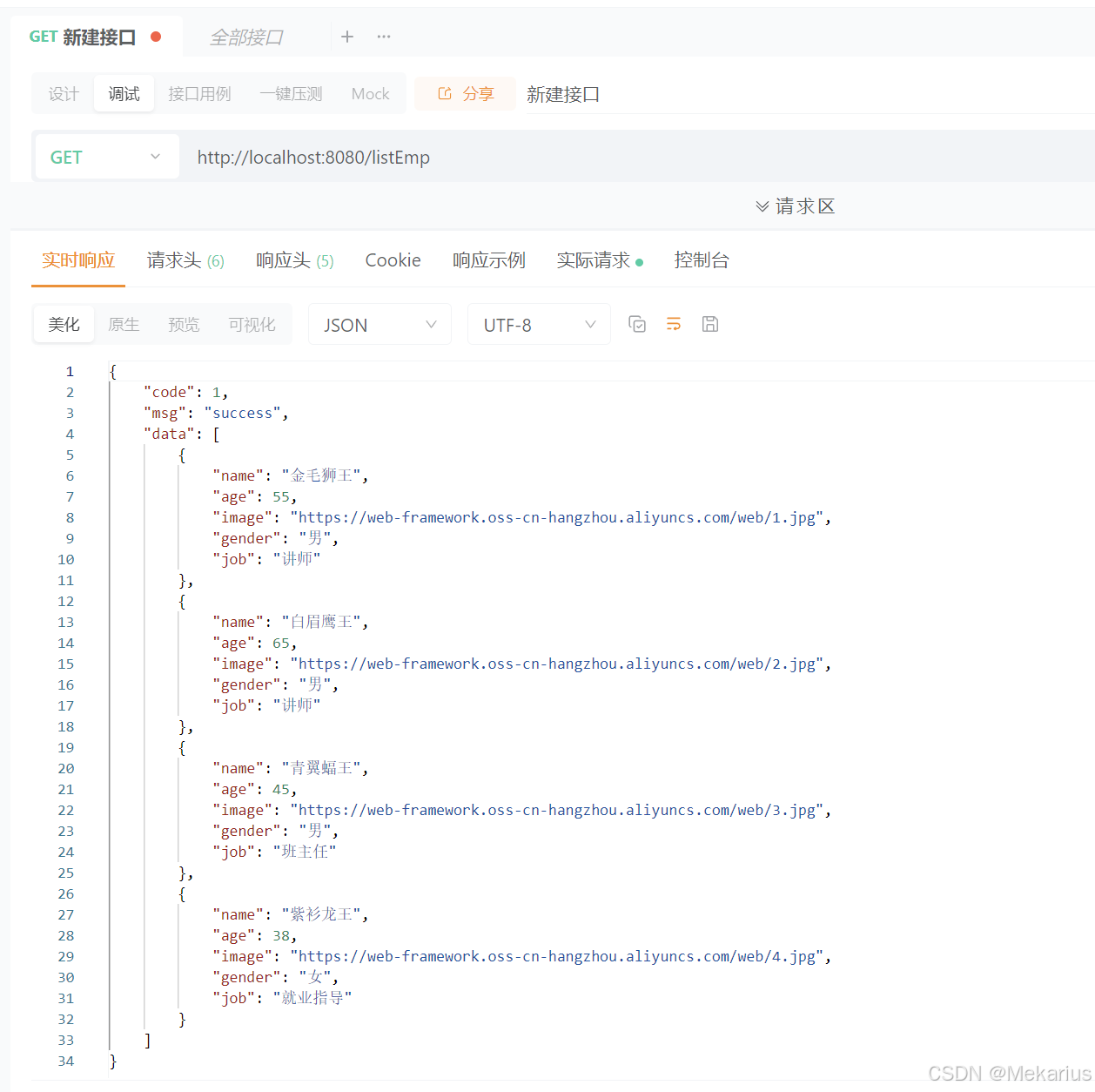This screenshot has height=1092, width=1095.
Task: View the Cookie response section
Action: coord(393,260)
